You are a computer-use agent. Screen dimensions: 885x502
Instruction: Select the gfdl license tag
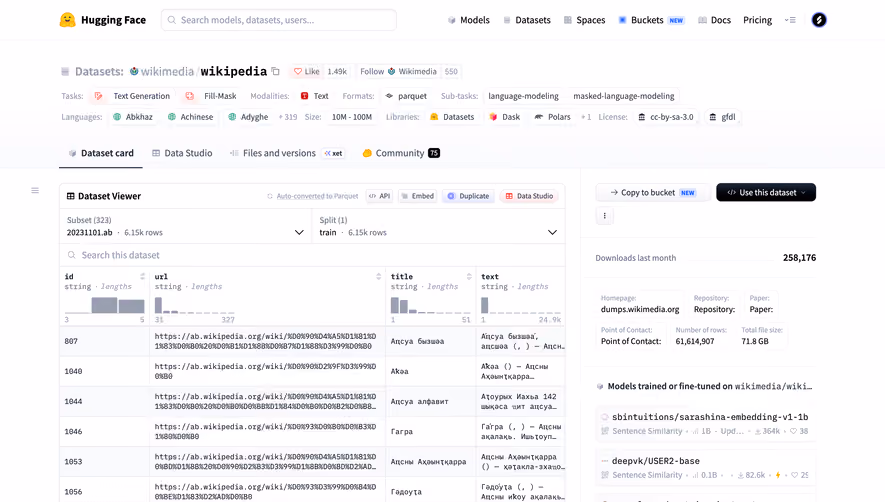(722, 117)
